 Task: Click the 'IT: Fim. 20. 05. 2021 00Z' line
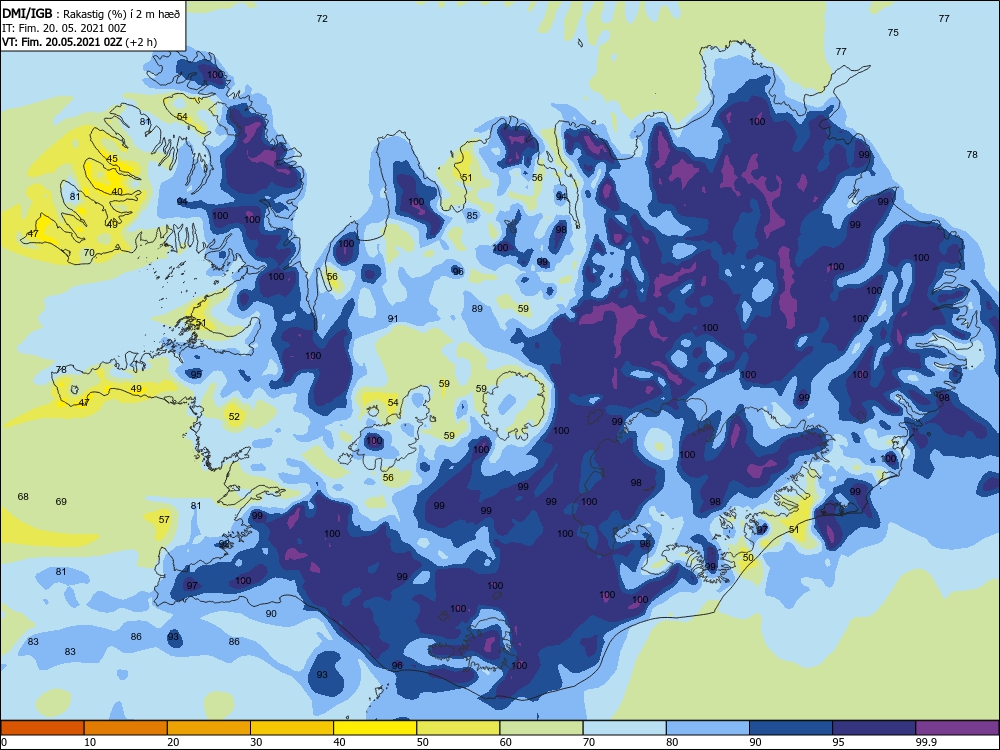coord(64,28)
